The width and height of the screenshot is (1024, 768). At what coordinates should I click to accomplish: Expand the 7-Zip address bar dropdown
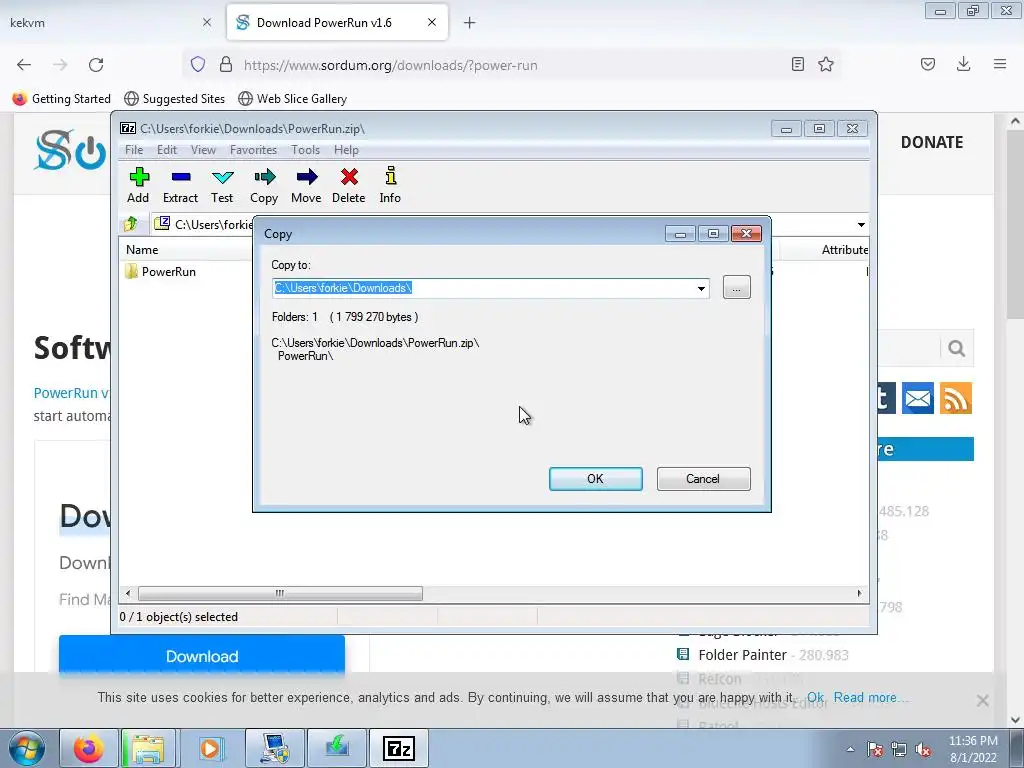click(x=861, y=225)
